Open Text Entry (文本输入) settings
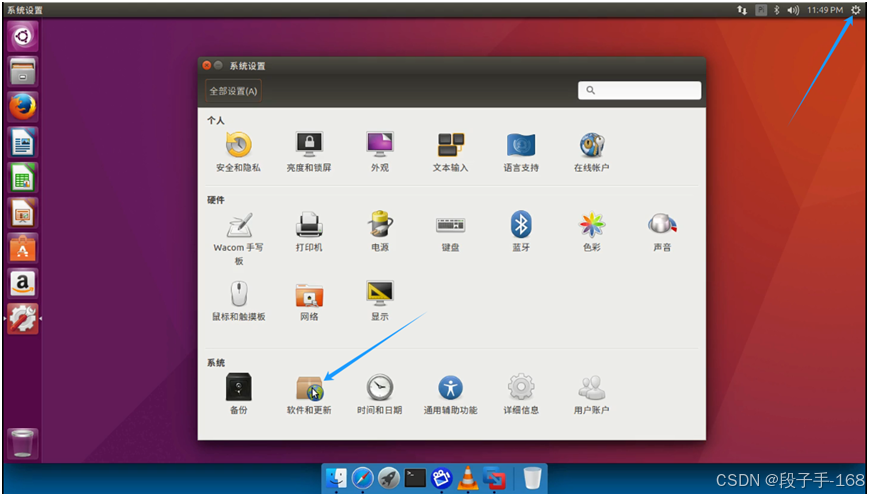 point(451,152)
